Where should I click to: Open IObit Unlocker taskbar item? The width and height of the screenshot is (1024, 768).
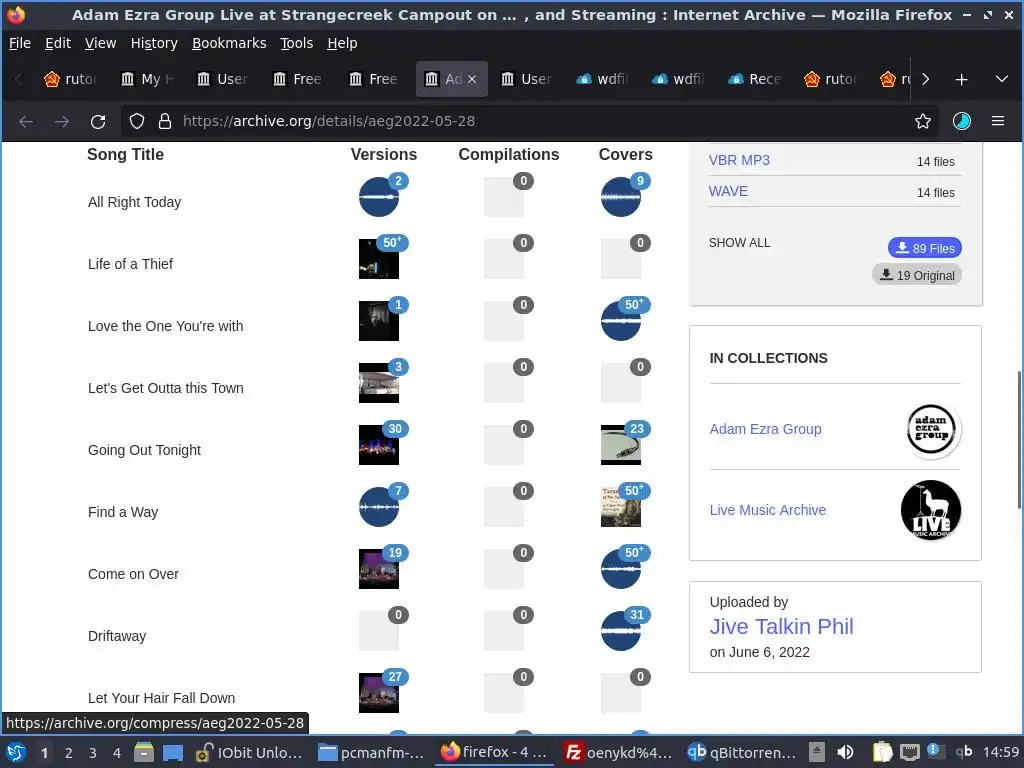tap(250, 753)
